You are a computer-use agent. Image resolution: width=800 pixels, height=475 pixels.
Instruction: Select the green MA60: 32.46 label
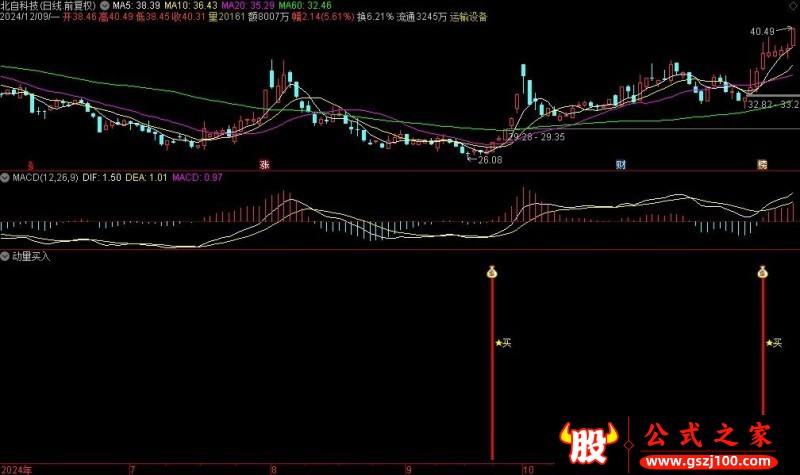[305, 6]
